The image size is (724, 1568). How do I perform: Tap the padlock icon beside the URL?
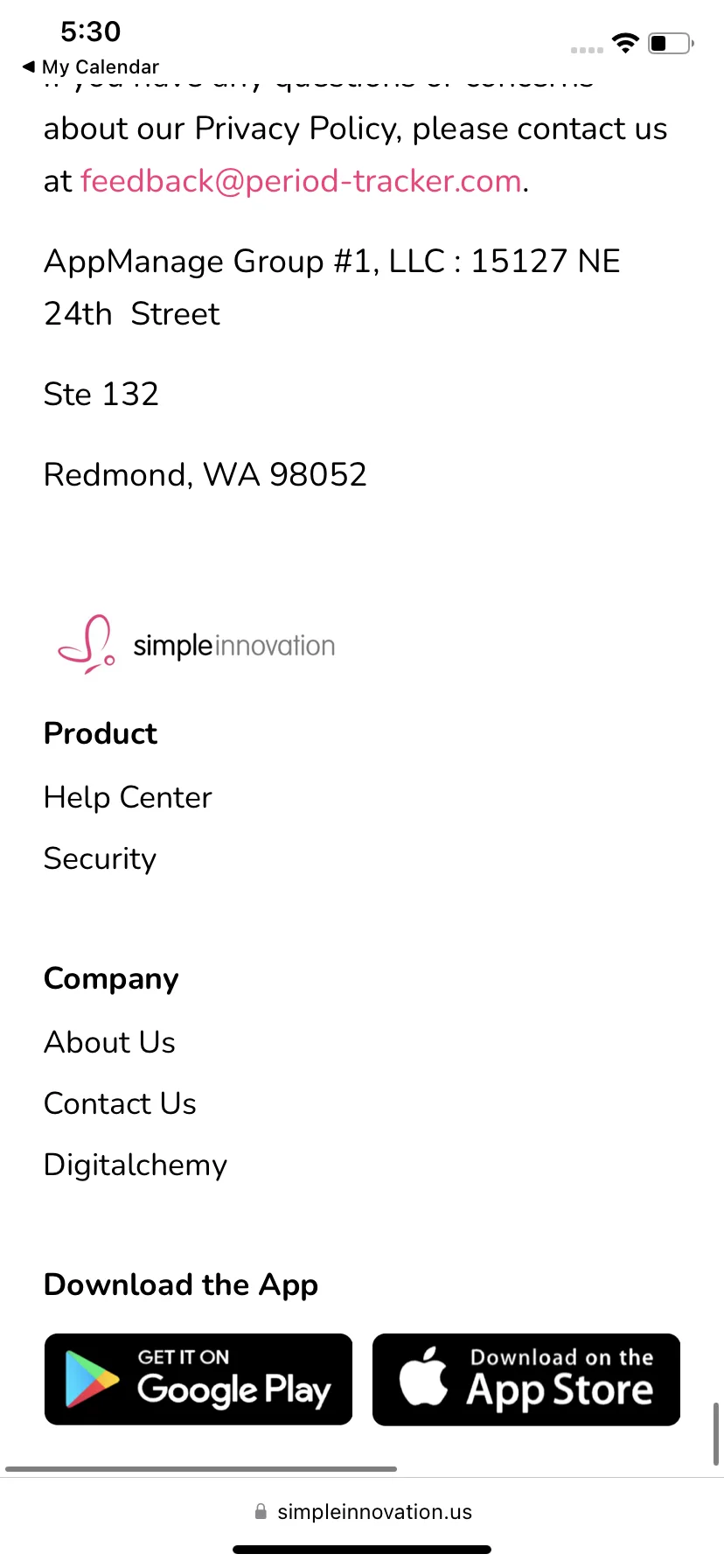(x=261, y=1511)
